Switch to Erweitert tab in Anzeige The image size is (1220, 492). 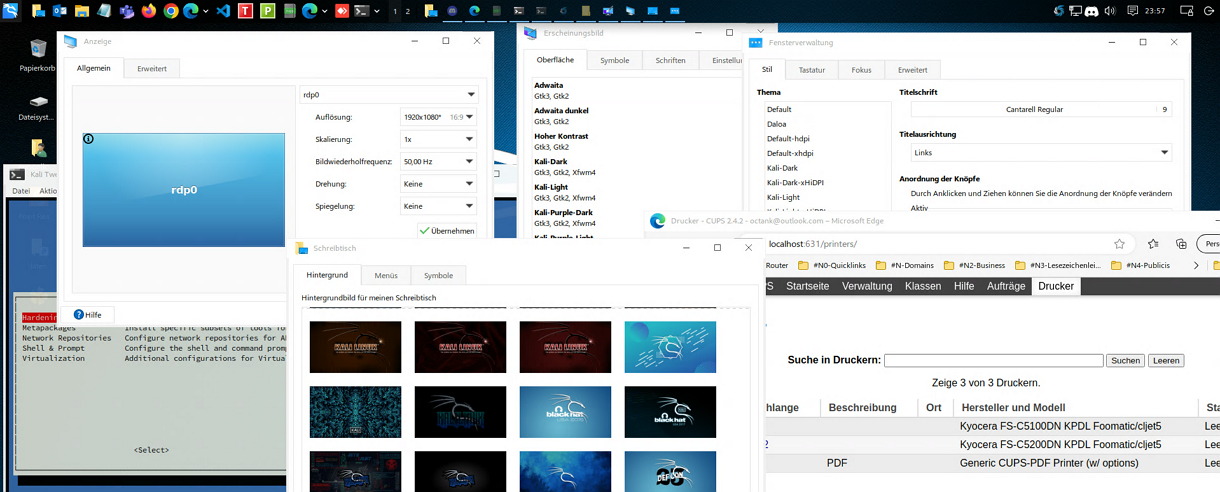[x=152, y=68]
